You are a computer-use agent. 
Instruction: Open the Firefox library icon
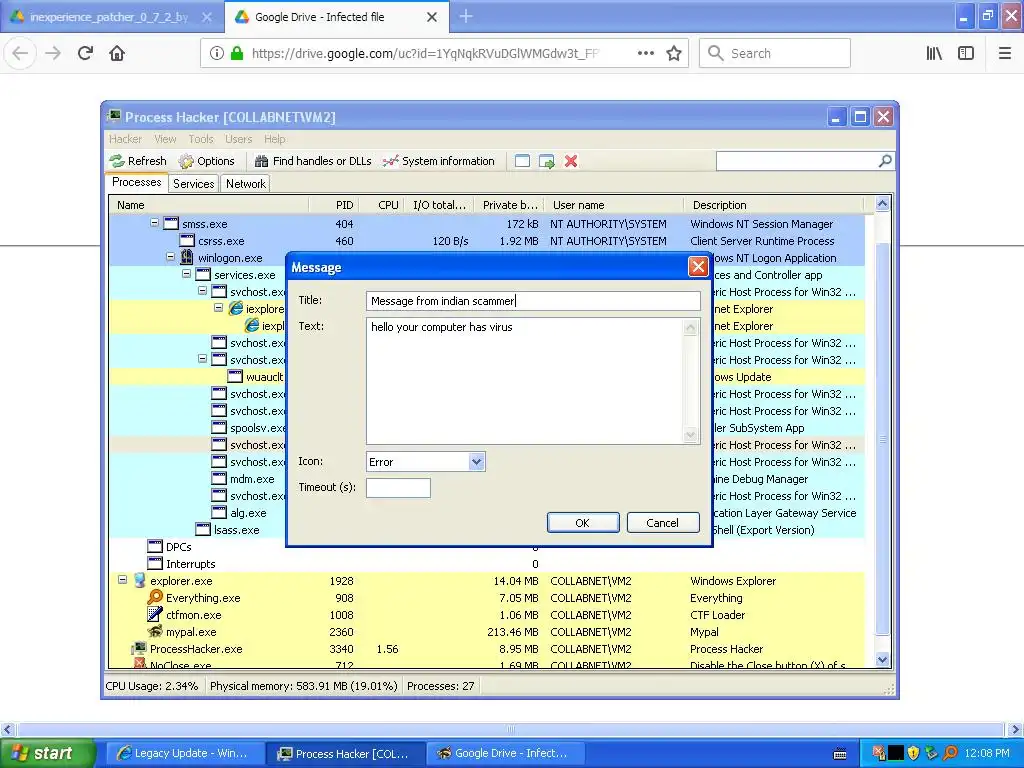[934, 54]
